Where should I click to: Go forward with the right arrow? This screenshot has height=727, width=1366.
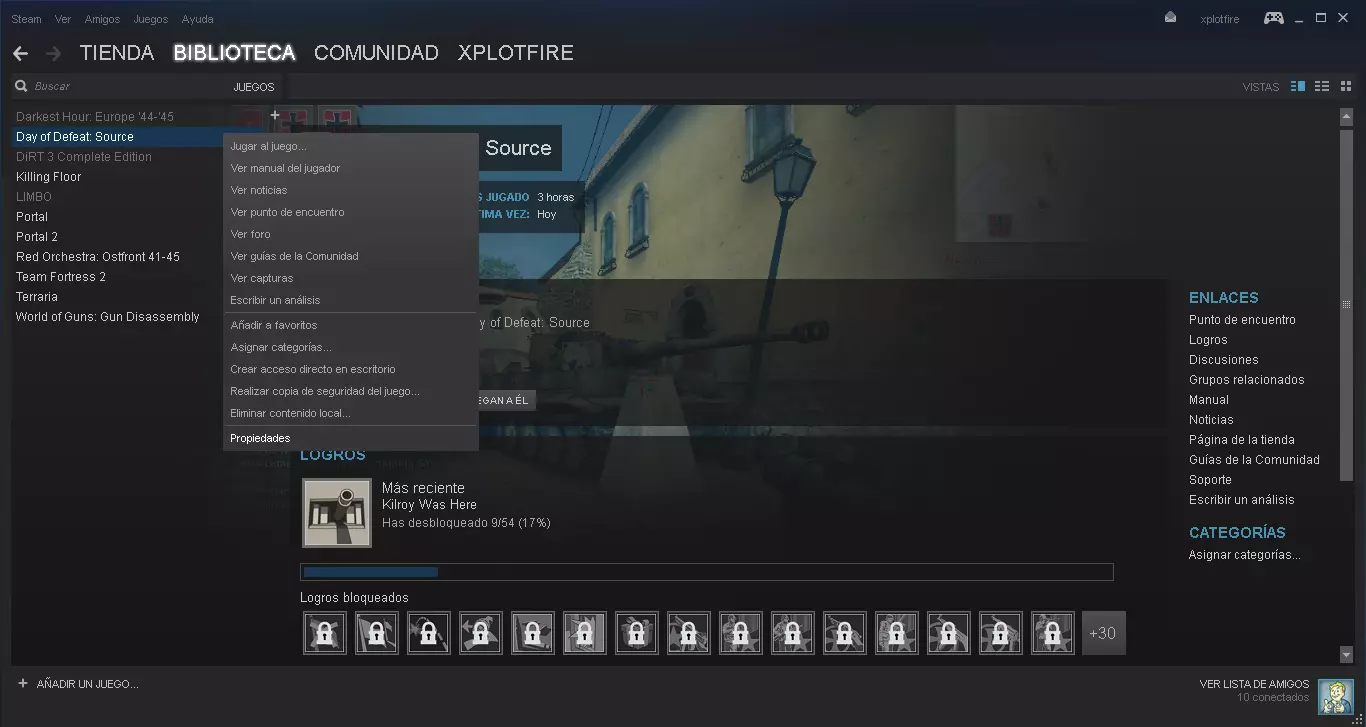coord(53,53)
